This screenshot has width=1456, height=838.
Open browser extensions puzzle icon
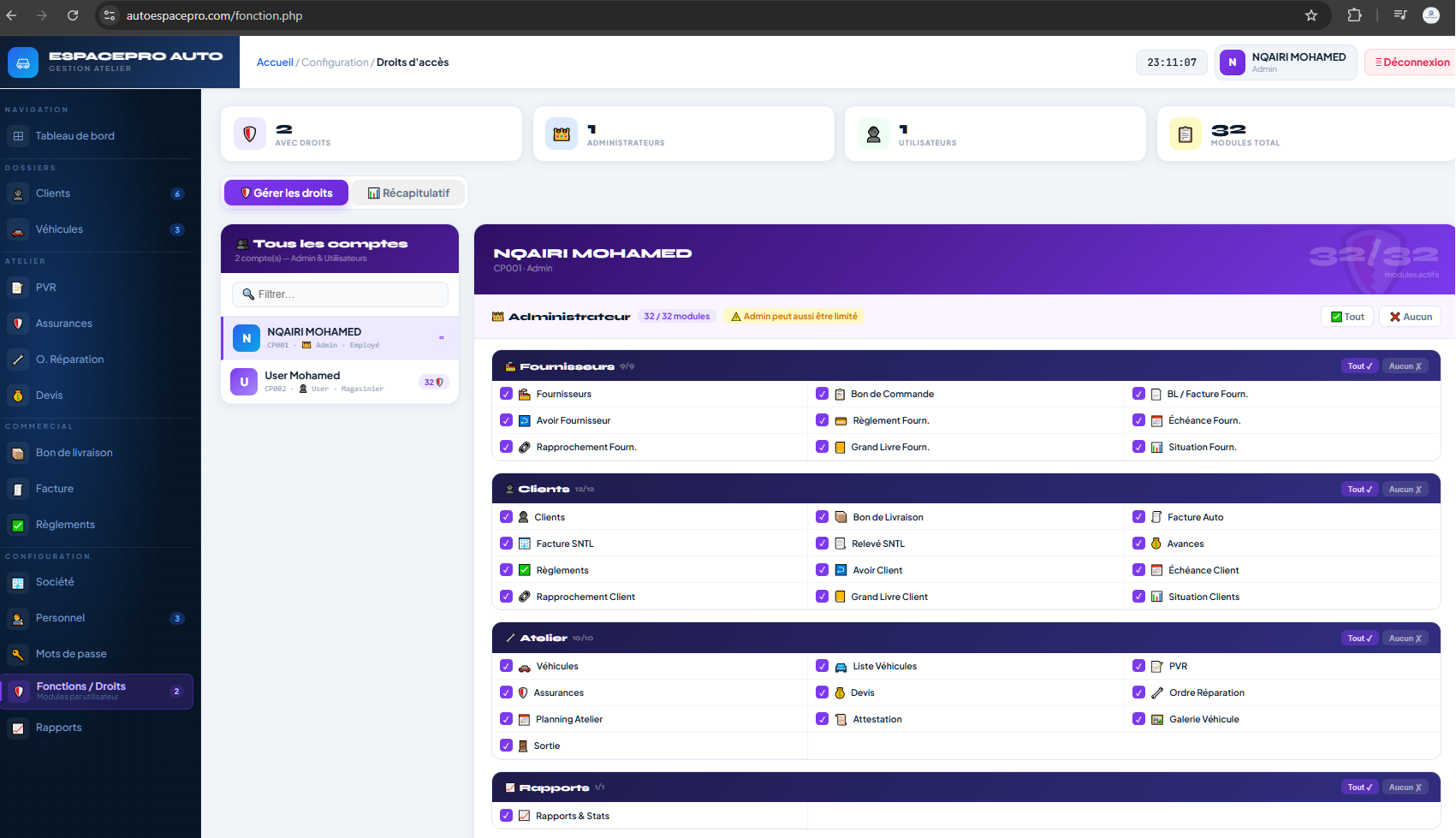1354,15
